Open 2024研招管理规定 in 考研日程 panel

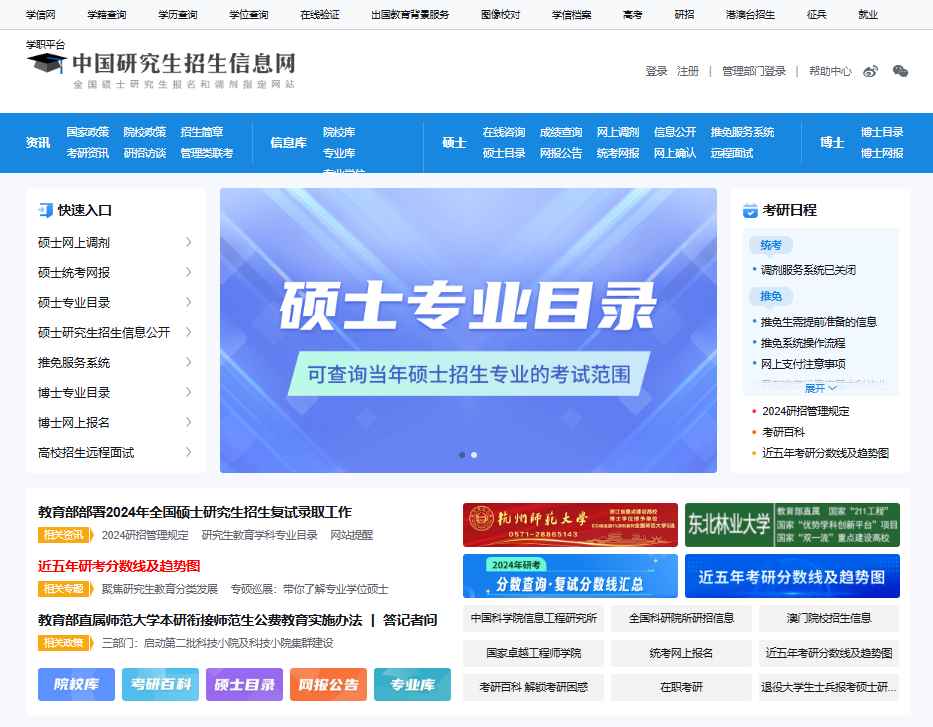(x=806, y=411)
